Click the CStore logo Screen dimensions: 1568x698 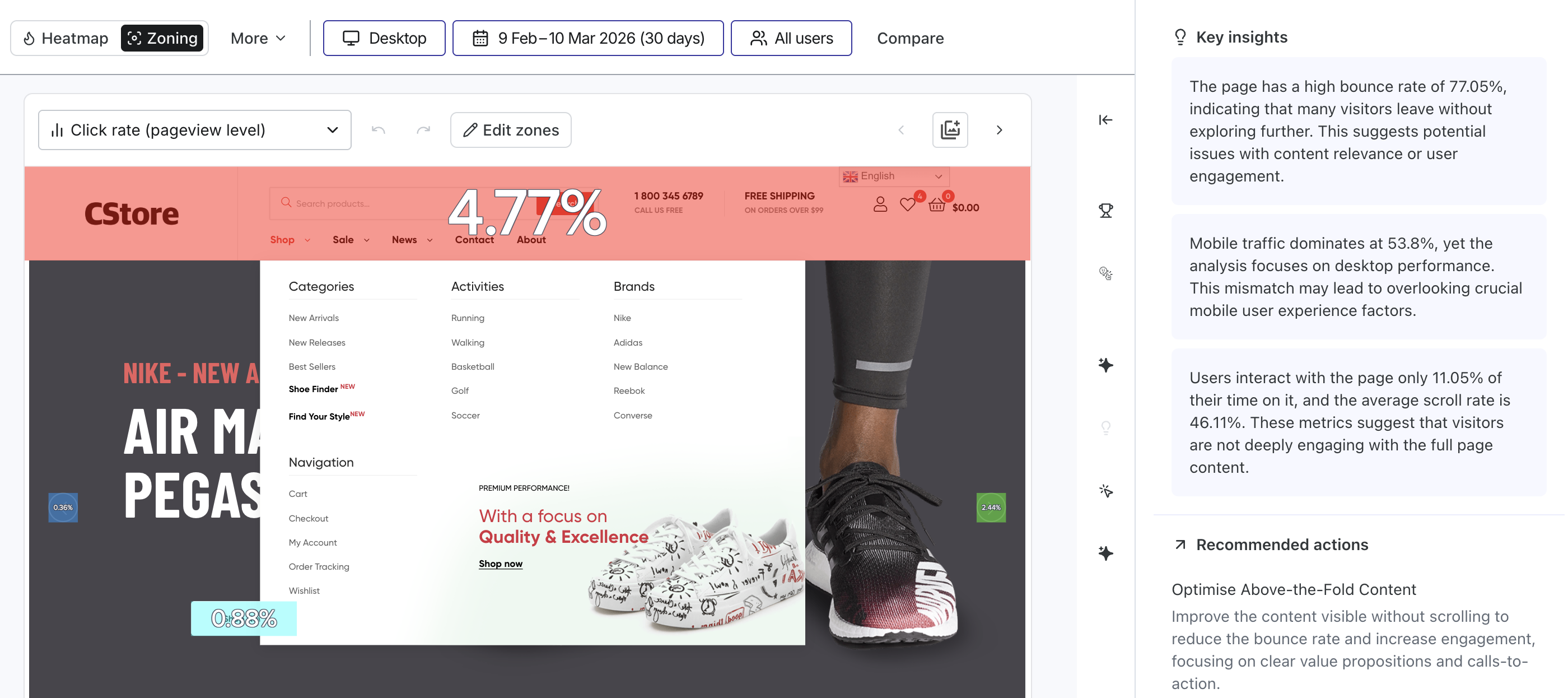click(x=132, y=214)
